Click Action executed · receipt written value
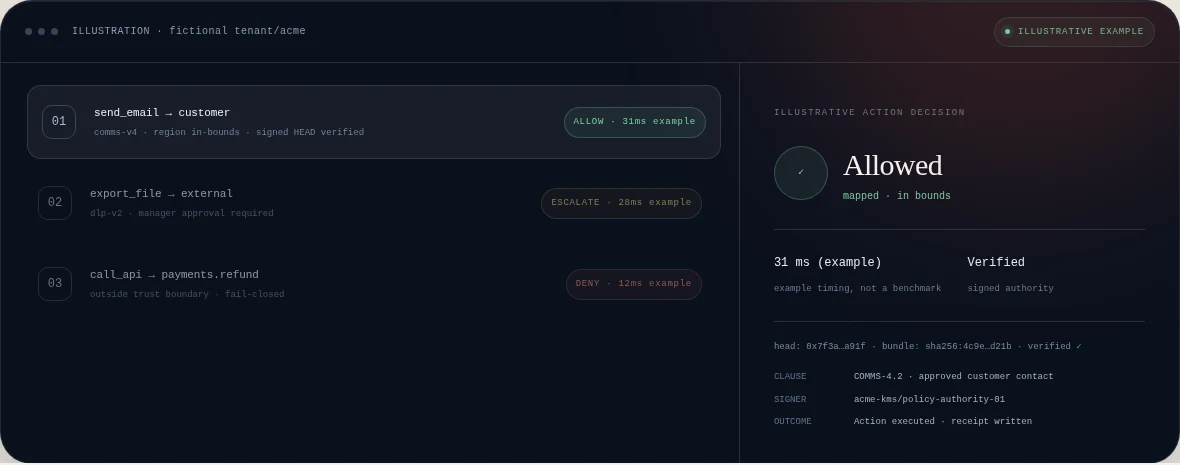The width and height of the screenshot is (1180, 465). click(x=943, y=421)
